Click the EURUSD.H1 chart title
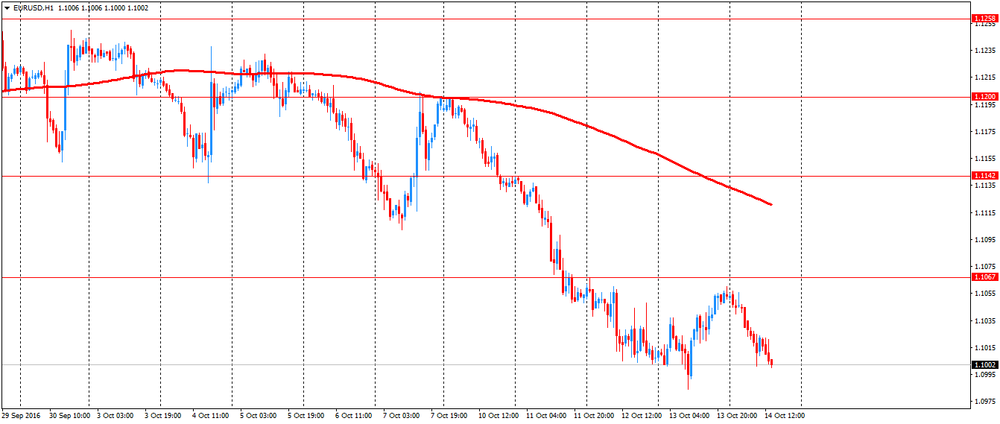 click(33, 8)
